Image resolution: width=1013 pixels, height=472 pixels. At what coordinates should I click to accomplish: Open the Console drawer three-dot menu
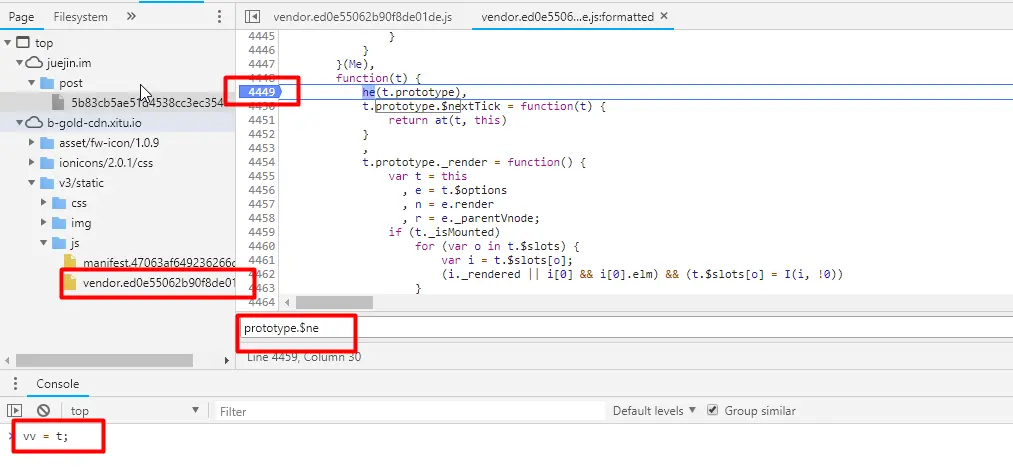14,384
